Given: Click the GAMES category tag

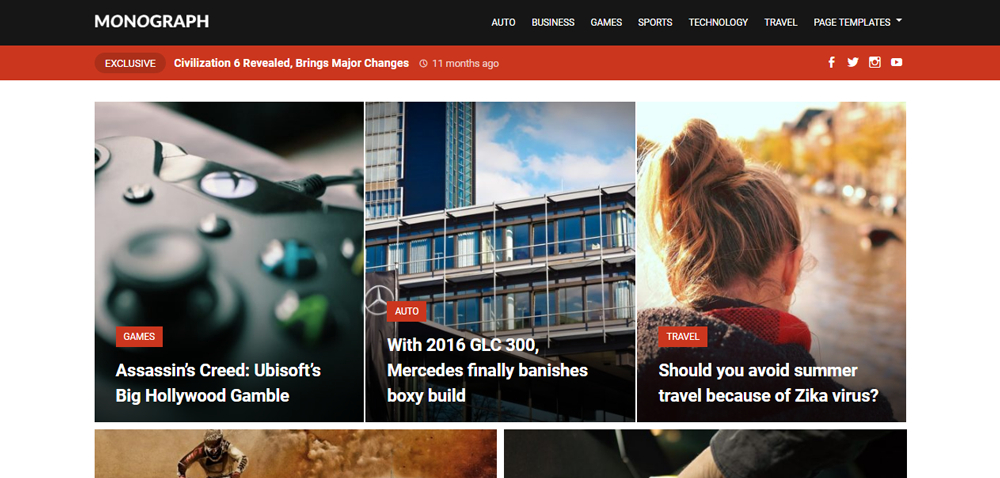Looking at the screenshot, I should point(139,337).
